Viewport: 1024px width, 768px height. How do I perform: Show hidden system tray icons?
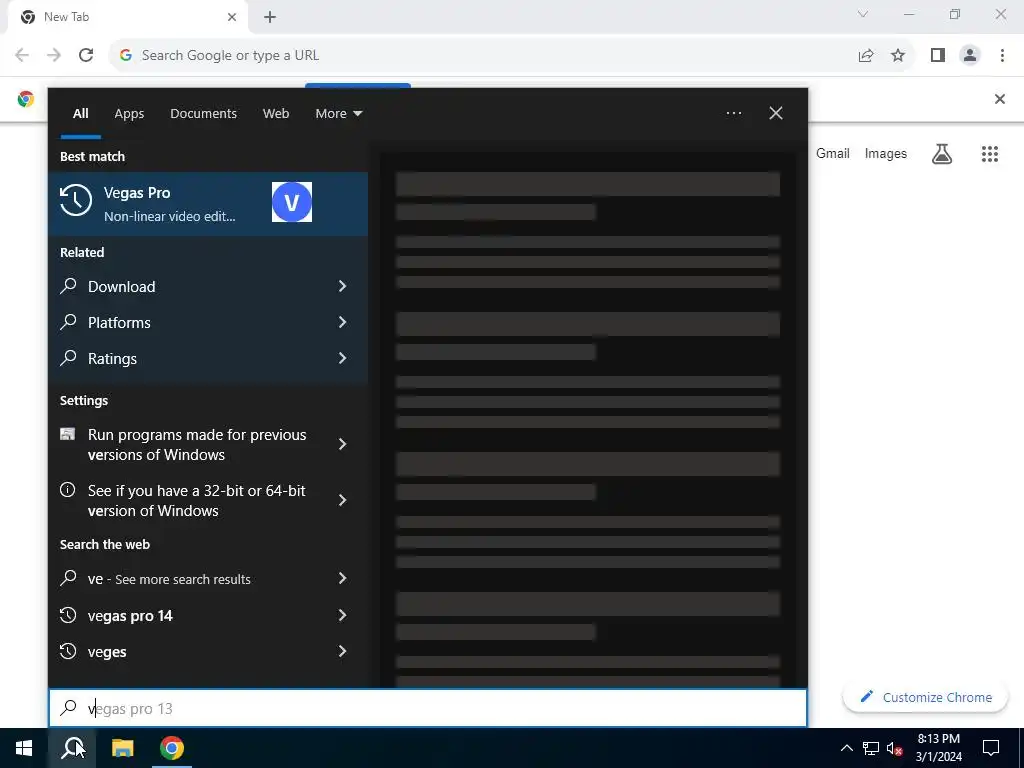[846, 748]
